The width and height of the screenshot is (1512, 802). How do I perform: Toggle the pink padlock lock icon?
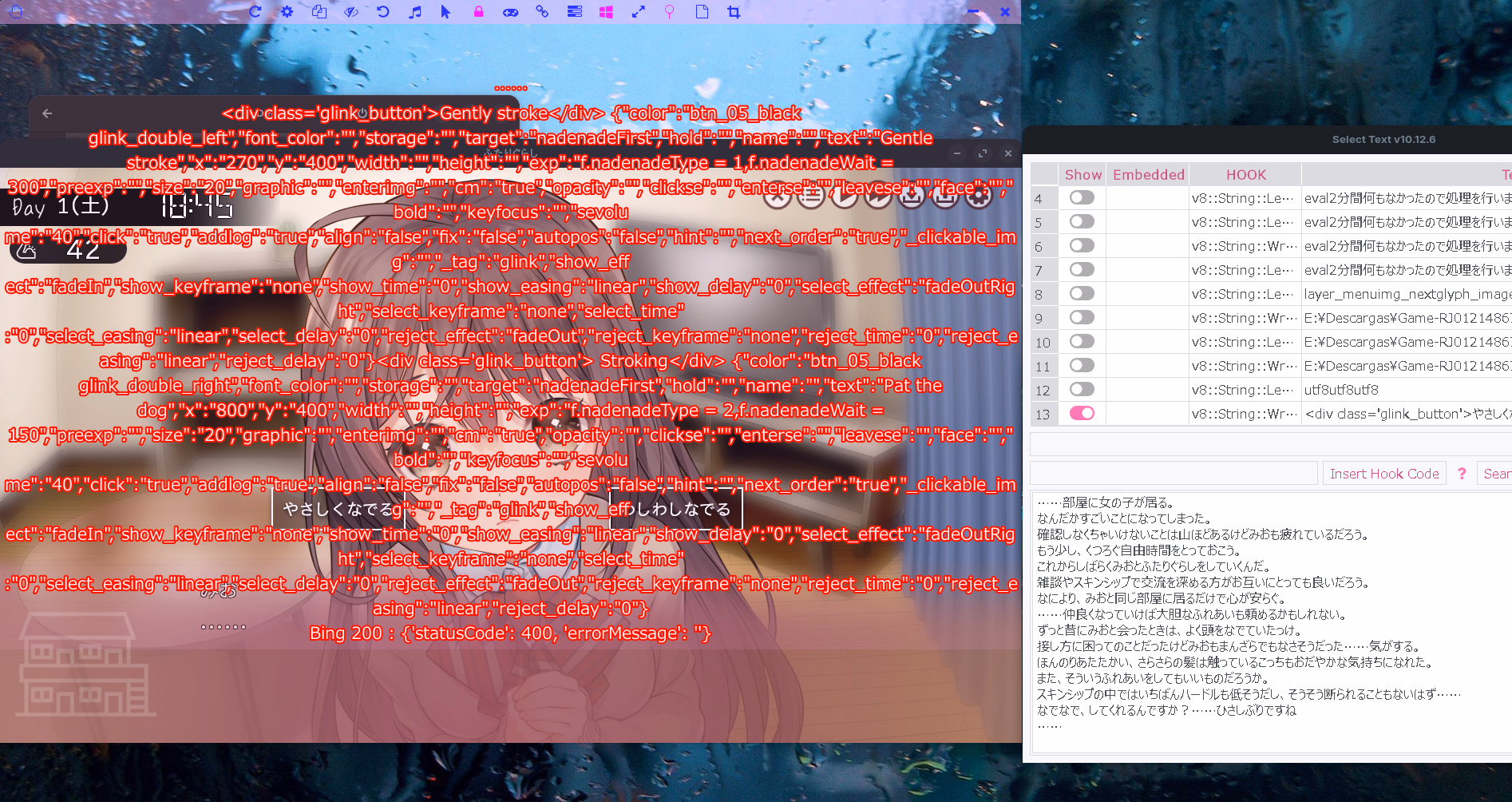click(x=478, y=11)
